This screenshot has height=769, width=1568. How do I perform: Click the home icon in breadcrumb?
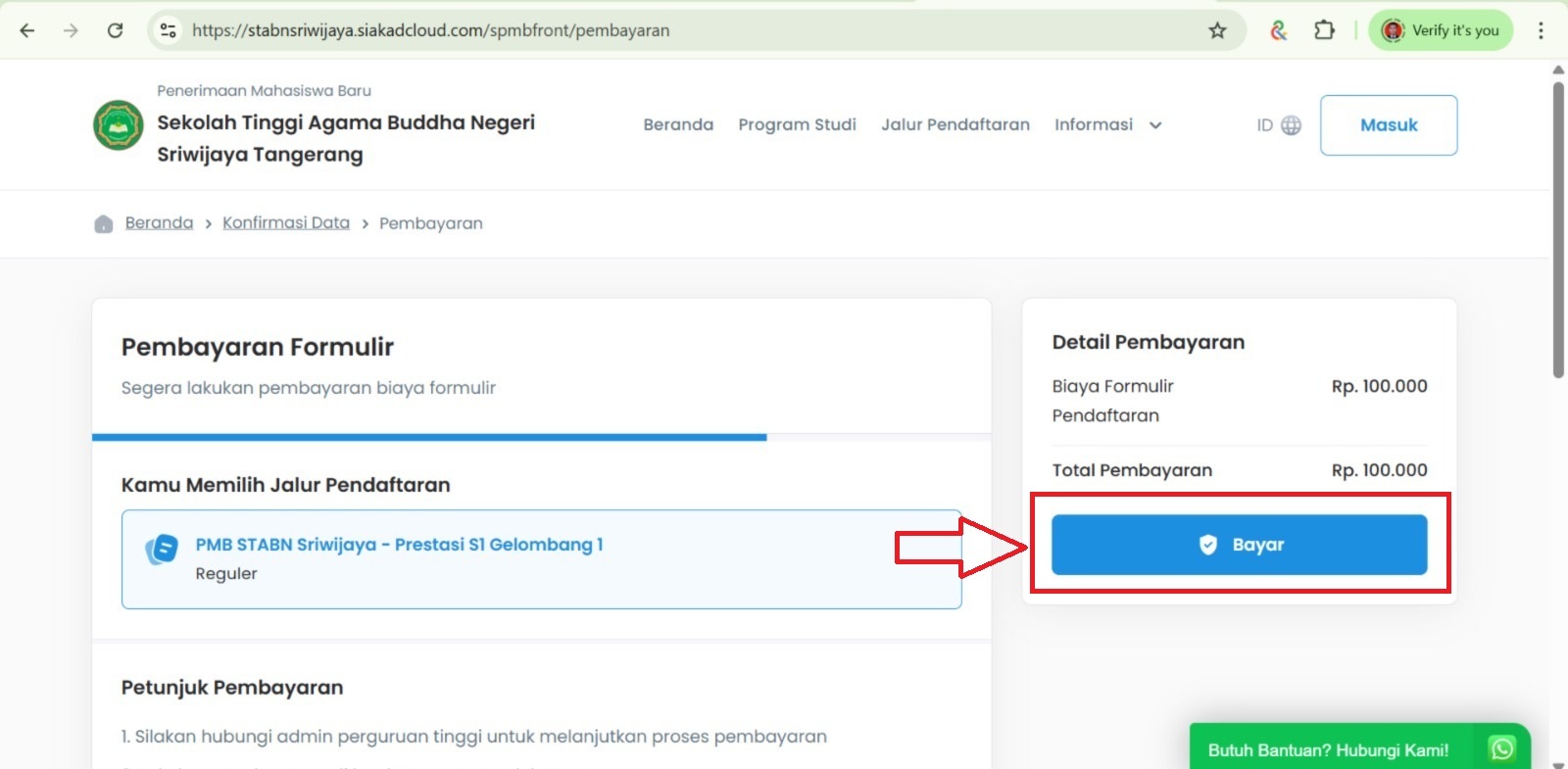pos(104,224)
